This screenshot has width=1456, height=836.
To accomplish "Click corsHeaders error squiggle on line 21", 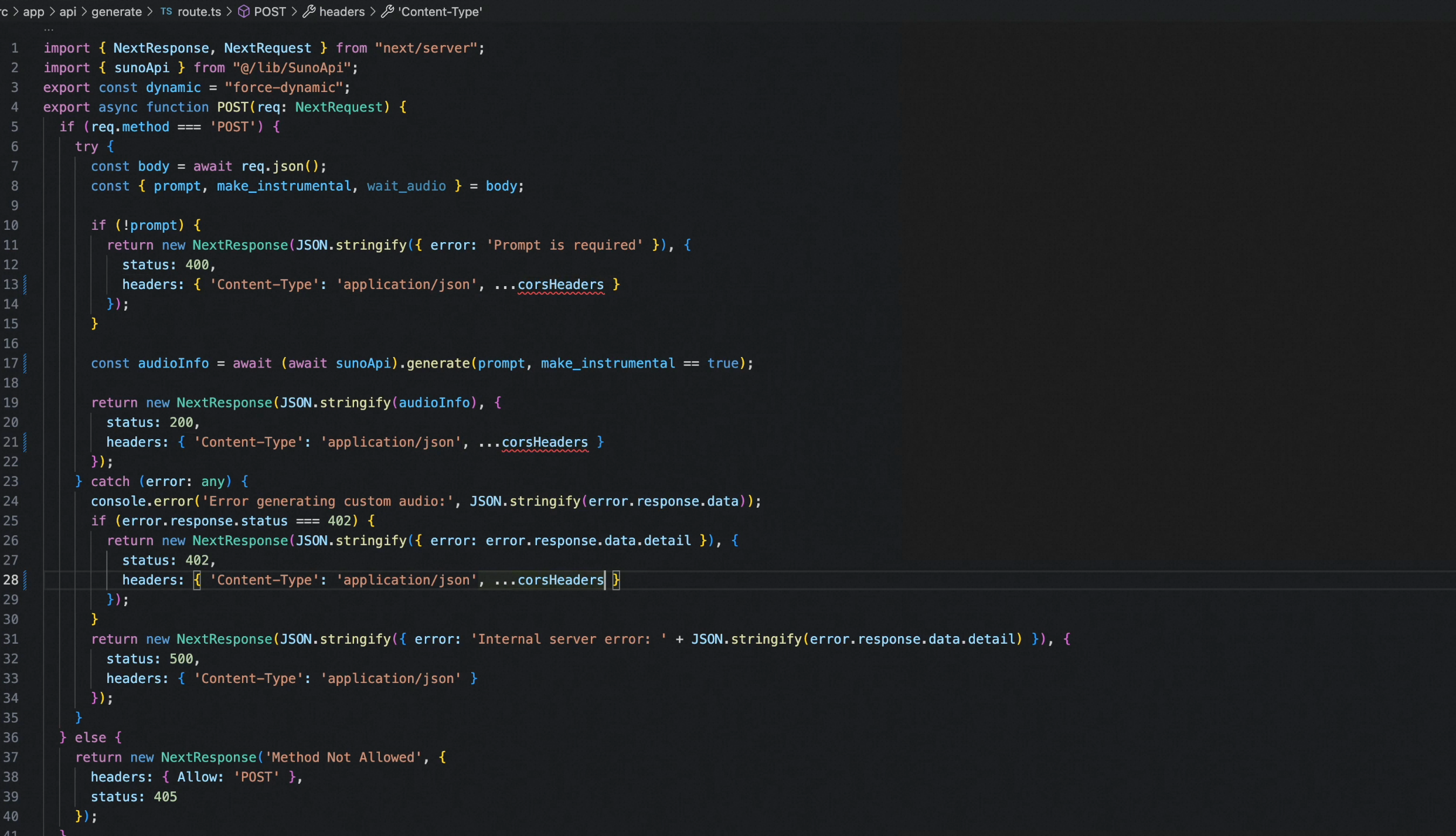I will (545, 443).
